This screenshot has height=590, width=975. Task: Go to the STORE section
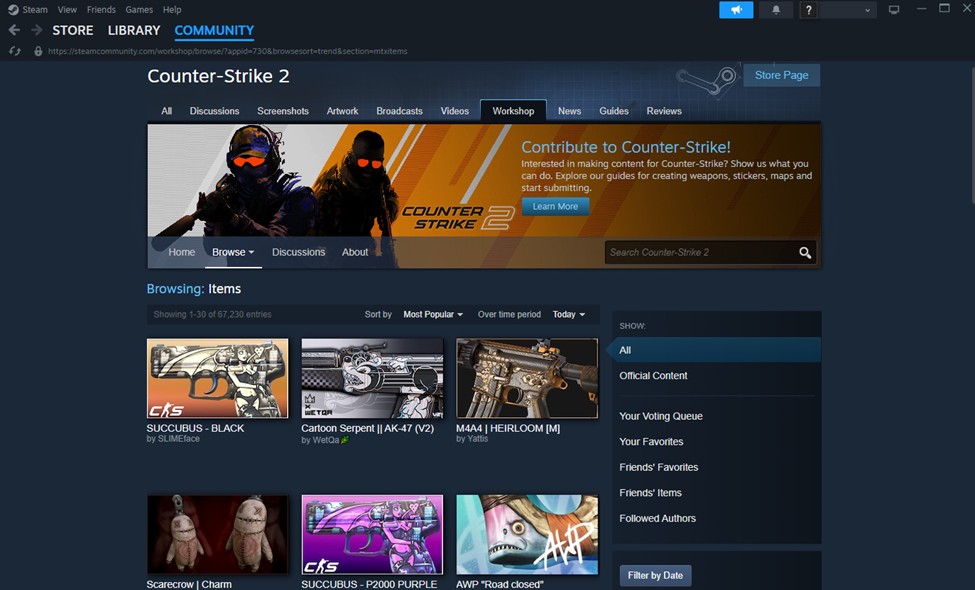pos(73,30)
